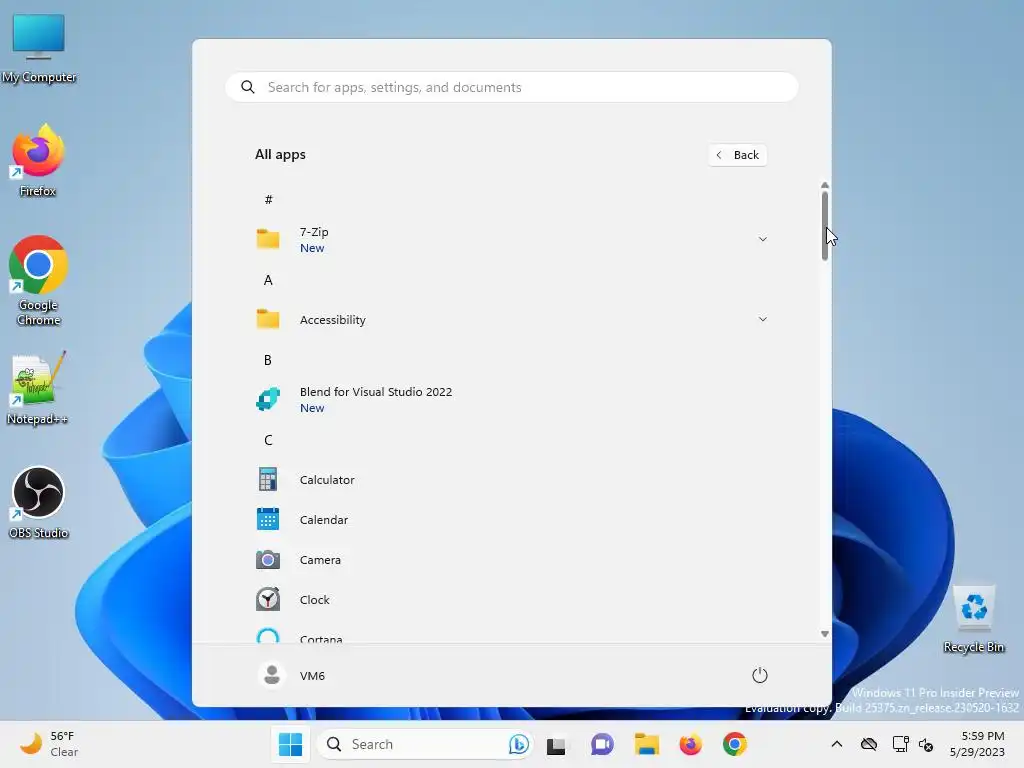Open the muted volume tray icon
Image resolution: width=1024 pixels, height=768 pixels.
tap(926, 744)
